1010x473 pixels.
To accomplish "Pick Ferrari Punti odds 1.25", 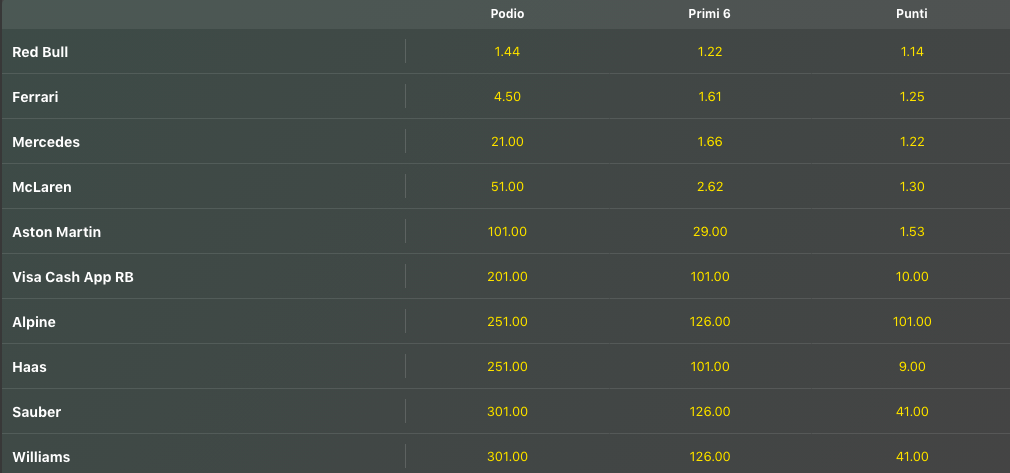I will coord(912,97).
